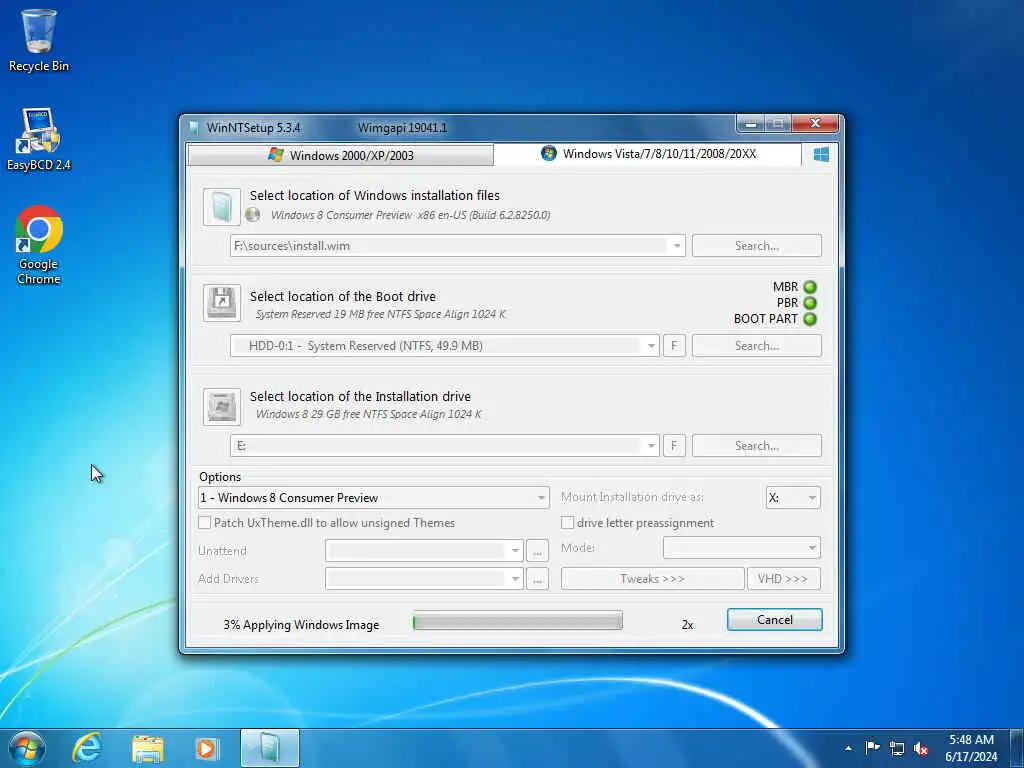
Task: Click the MBR green status light
Action: point(810,287)
